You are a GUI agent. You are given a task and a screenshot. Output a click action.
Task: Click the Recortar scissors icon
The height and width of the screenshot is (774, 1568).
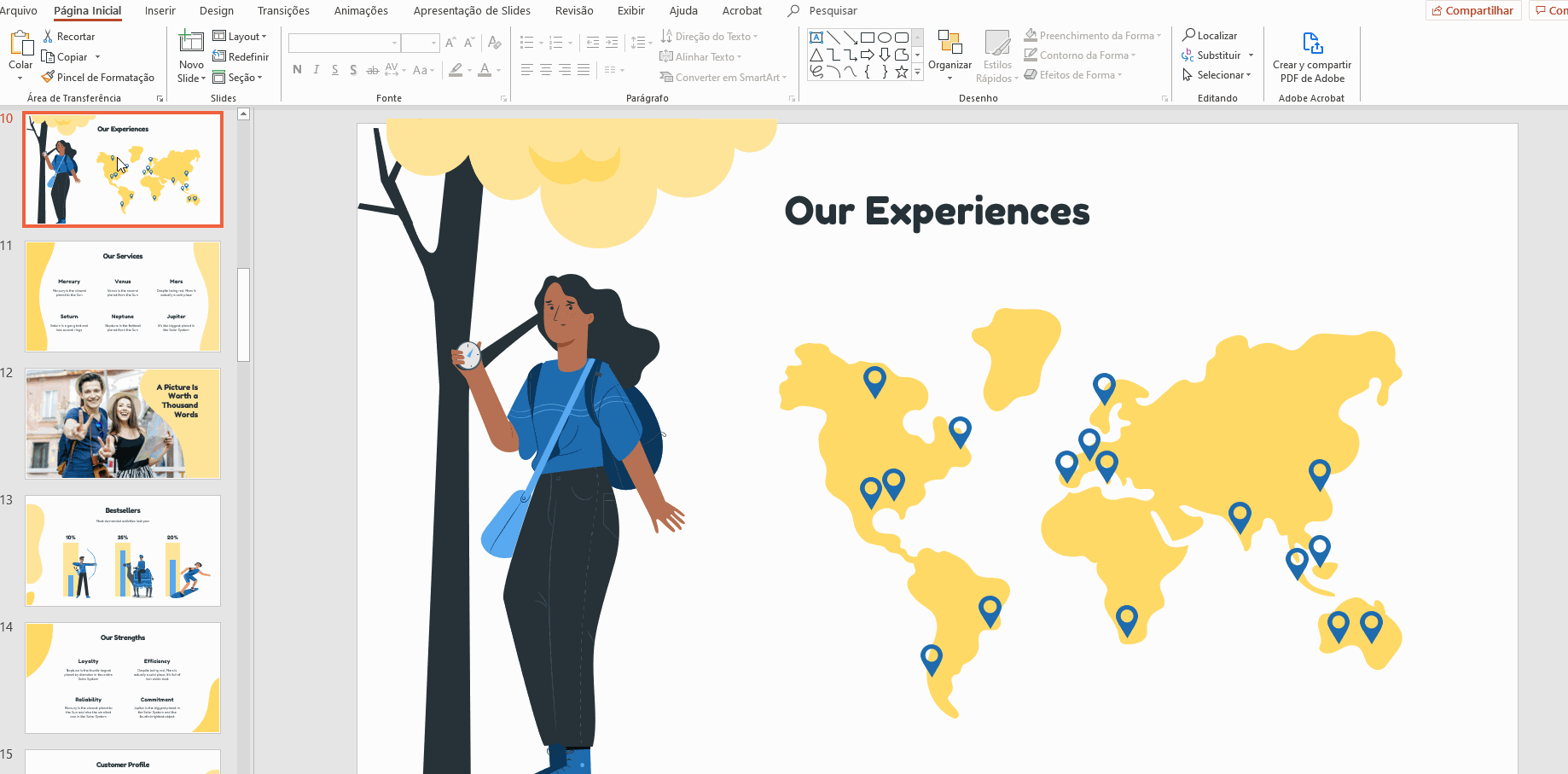click(x=49, y=36)
